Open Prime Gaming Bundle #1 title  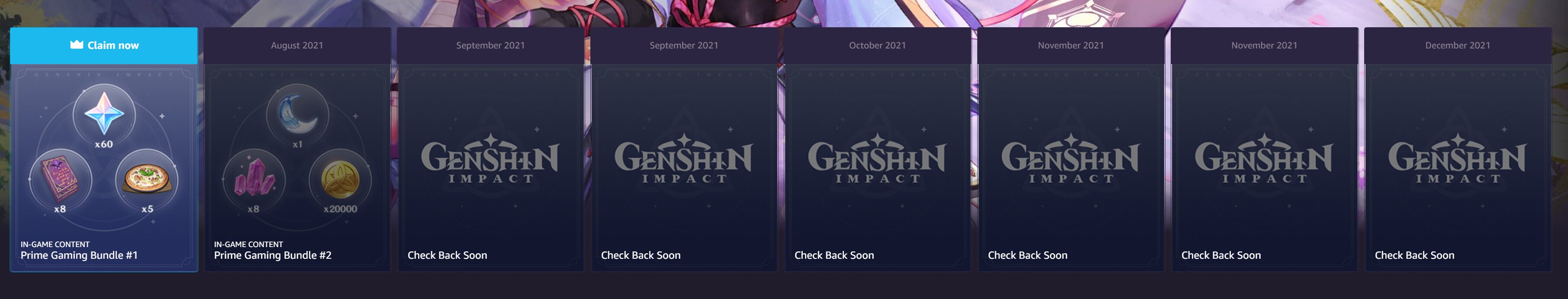(x=79, y=255)
